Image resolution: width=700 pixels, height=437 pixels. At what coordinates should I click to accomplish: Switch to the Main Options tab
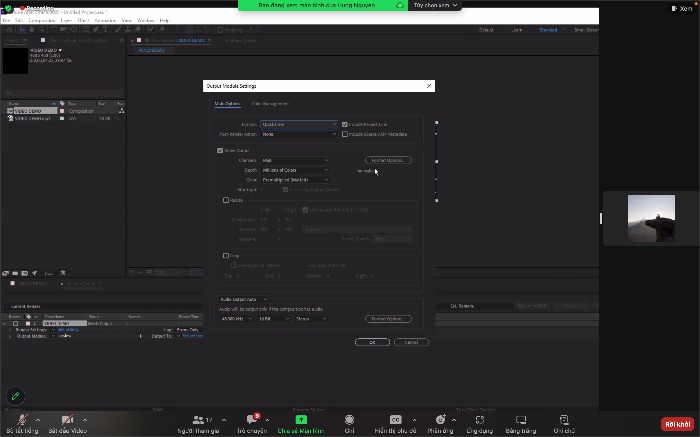tap(227, 104)
